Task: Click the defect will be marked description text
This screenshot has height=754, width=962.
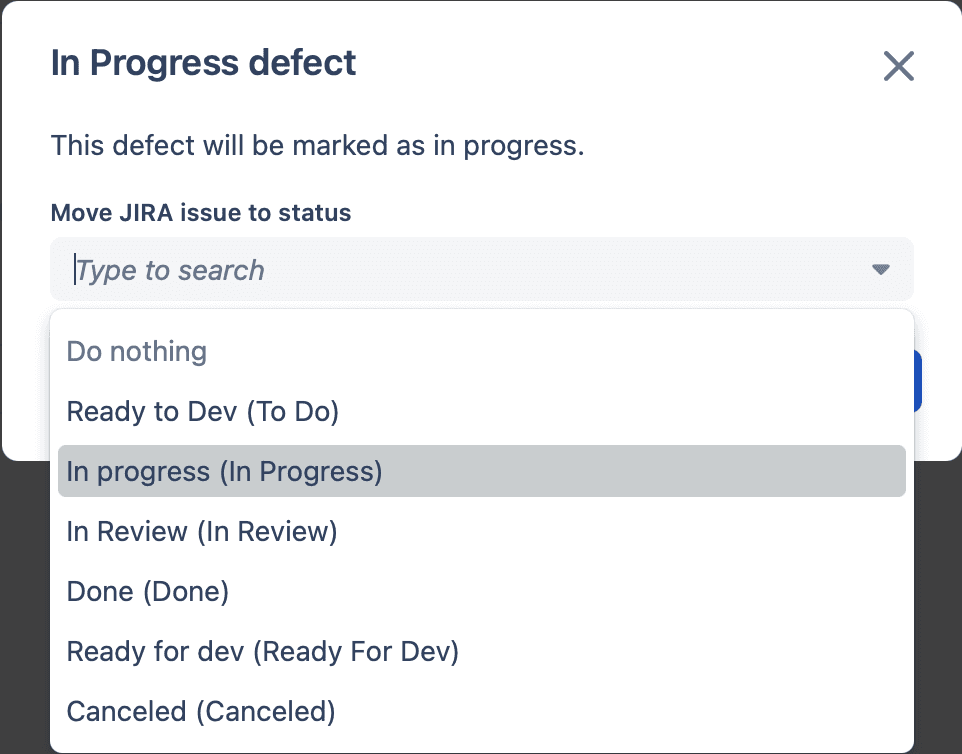Action: click(317, 146)
